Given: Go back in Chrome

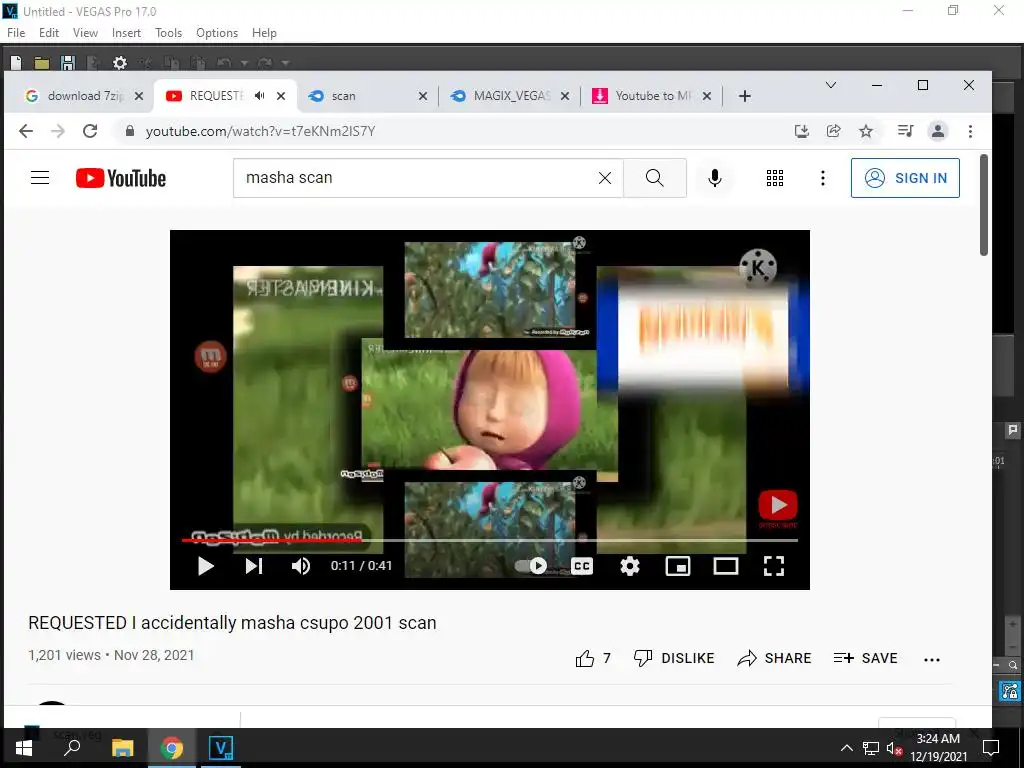Looking at the screenshot, I should 26,131.
